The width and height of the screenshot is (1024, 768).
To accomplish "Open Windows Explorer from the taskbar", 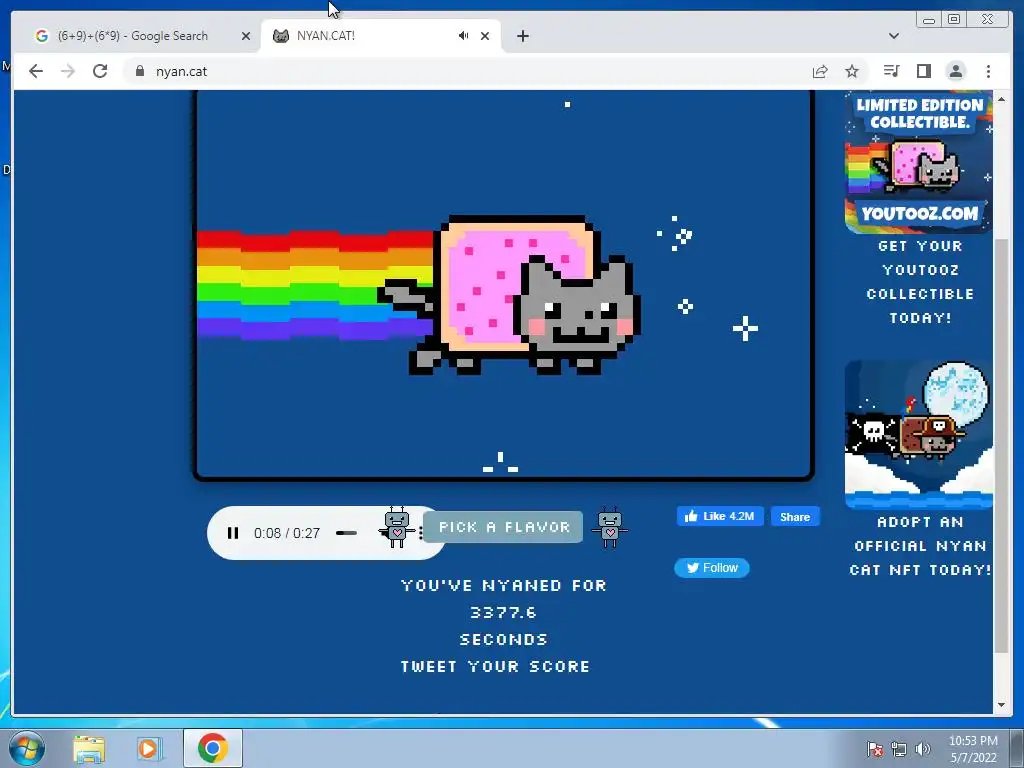I will (x=89, y=749).
